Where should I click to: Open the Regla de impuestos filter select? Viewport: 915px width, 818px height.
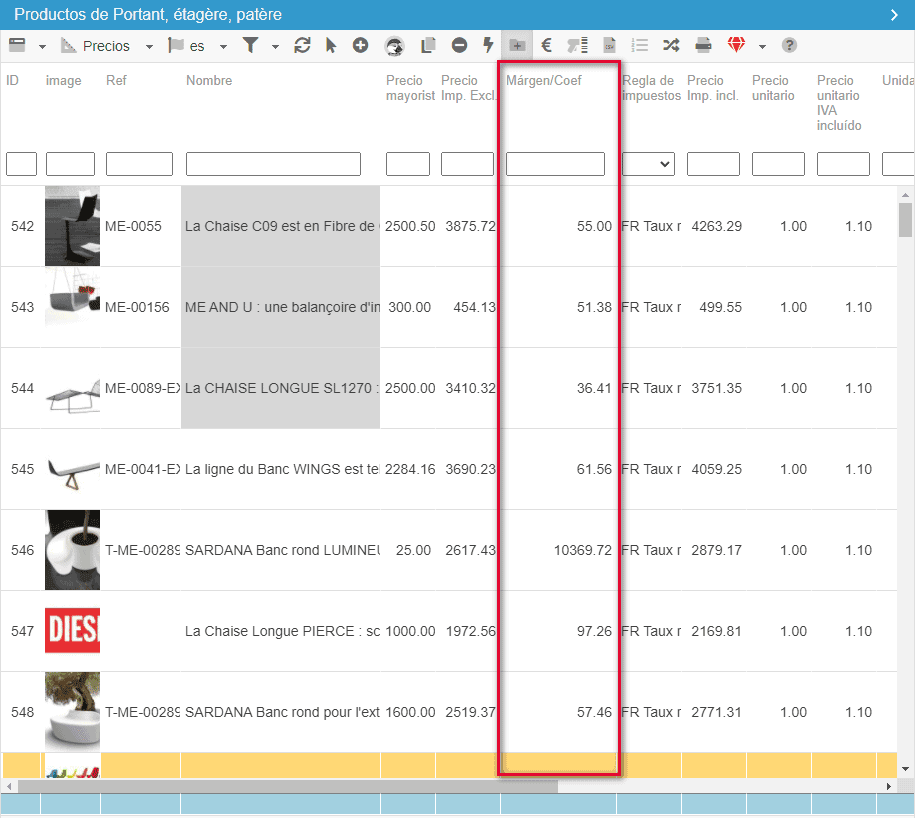pos(648,164)
